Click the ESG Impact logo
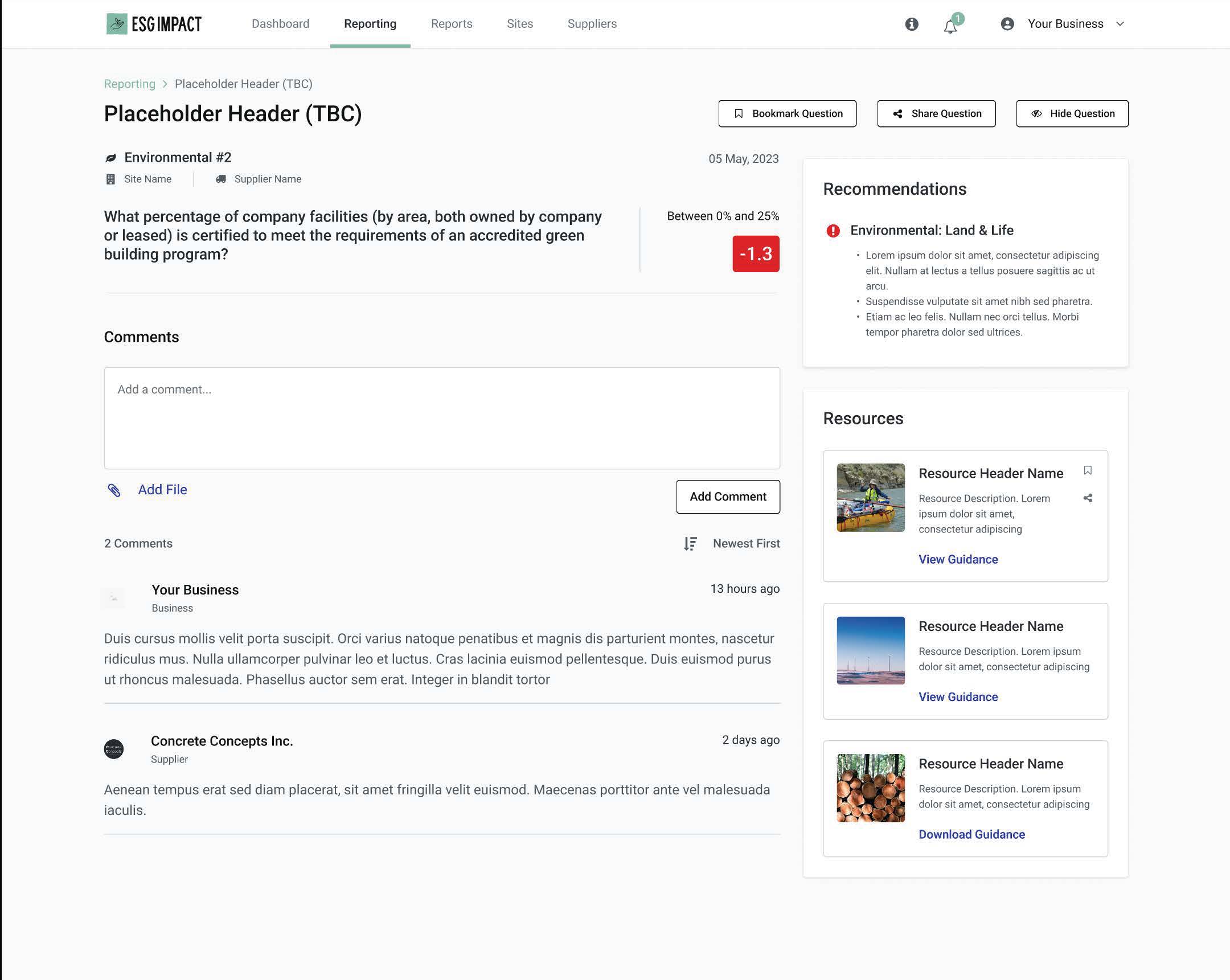The image size is (1230, 980). (x=154, y=24)
